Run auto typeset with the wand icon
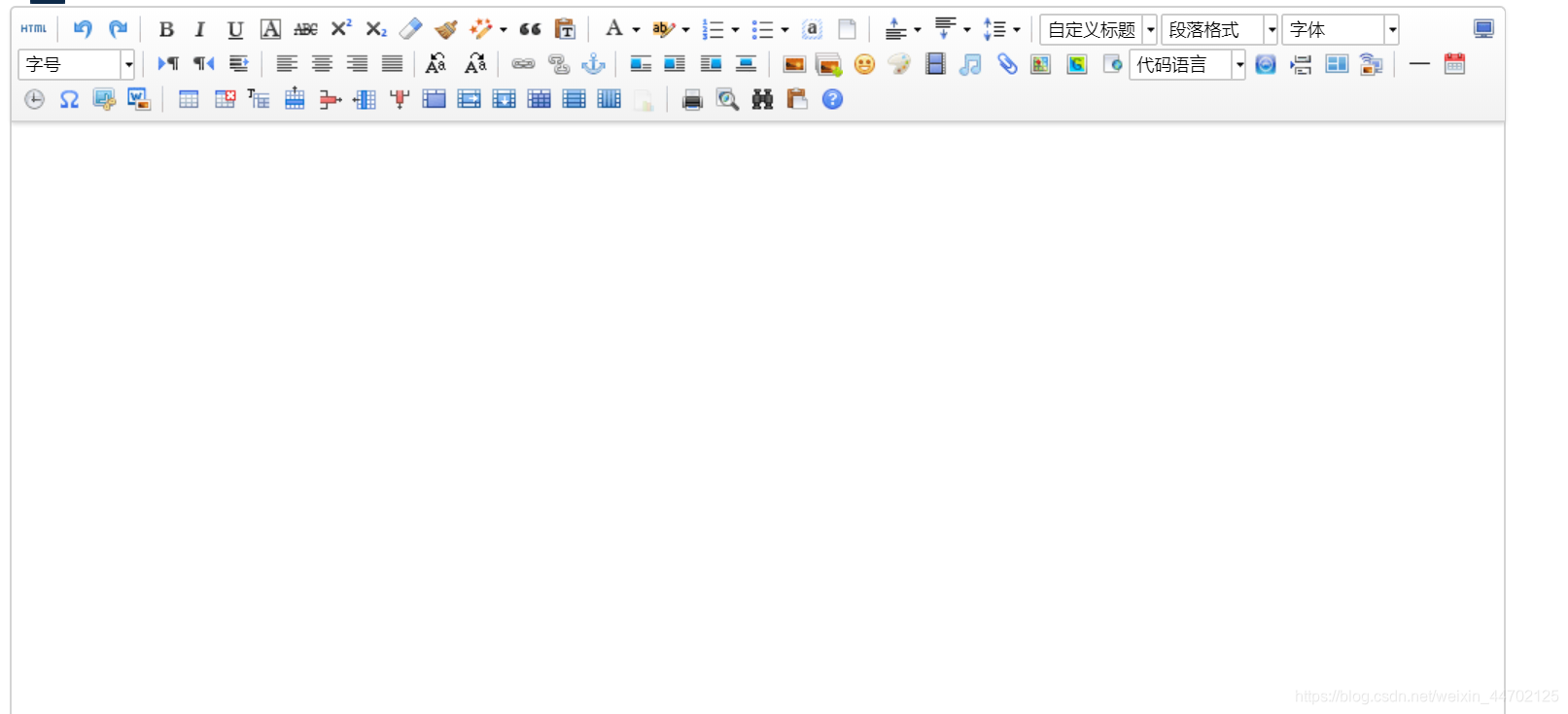Screen dimensions: 1568x714 click(481, 29)
